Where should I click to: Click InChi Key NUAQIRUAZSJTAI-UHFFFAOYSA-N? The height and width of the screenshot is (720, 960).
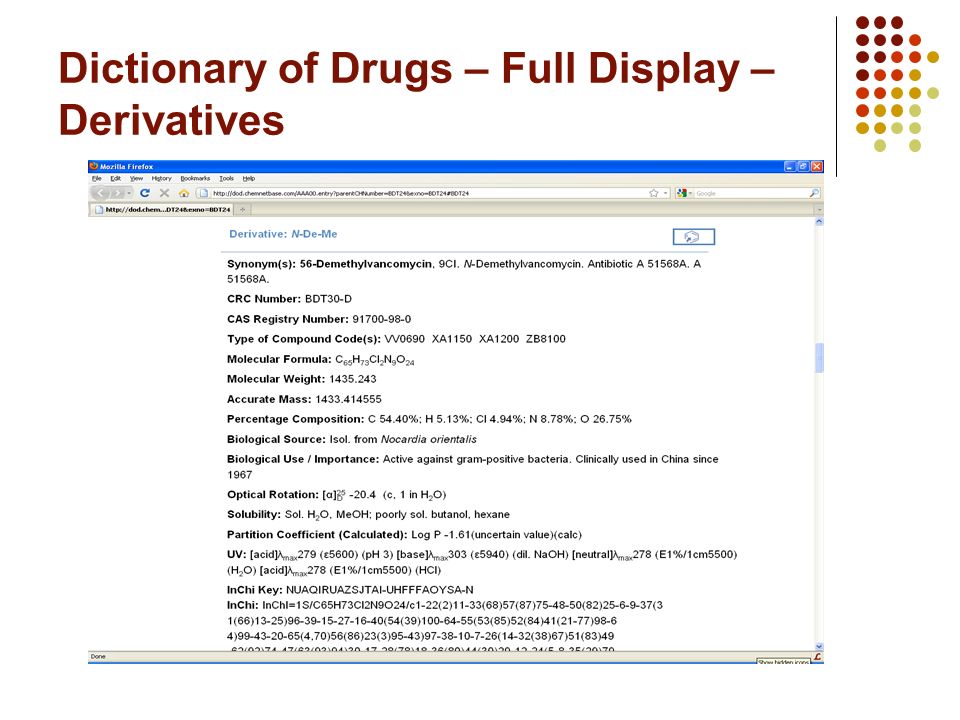(380, 590)
